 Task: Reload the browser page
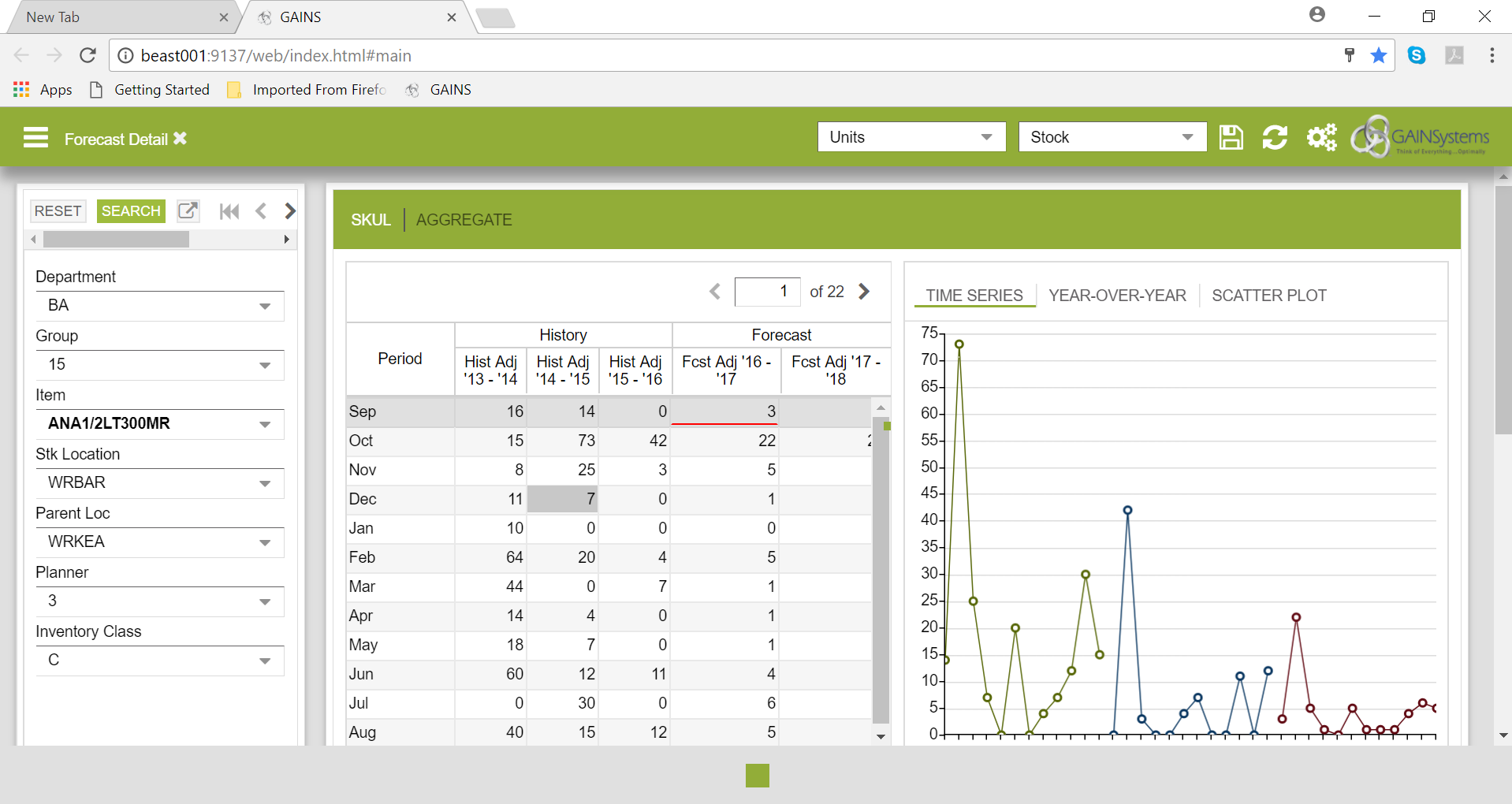pos(88,55)
